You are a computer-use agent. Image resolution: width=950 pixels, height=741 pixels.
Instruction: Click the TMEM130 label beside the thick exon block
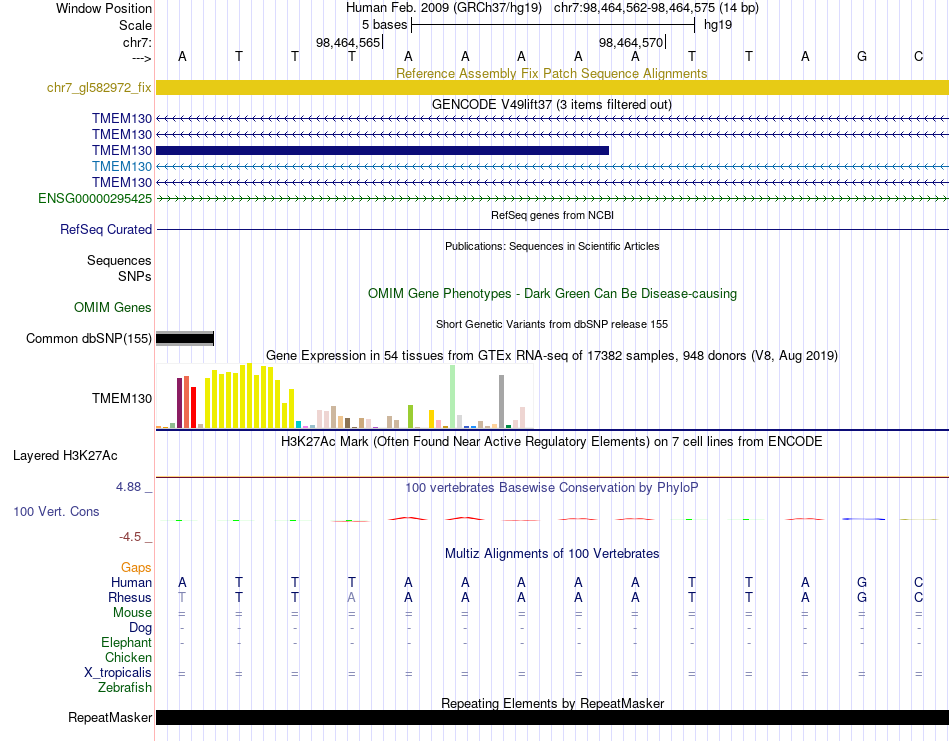[x=122, y=150]
